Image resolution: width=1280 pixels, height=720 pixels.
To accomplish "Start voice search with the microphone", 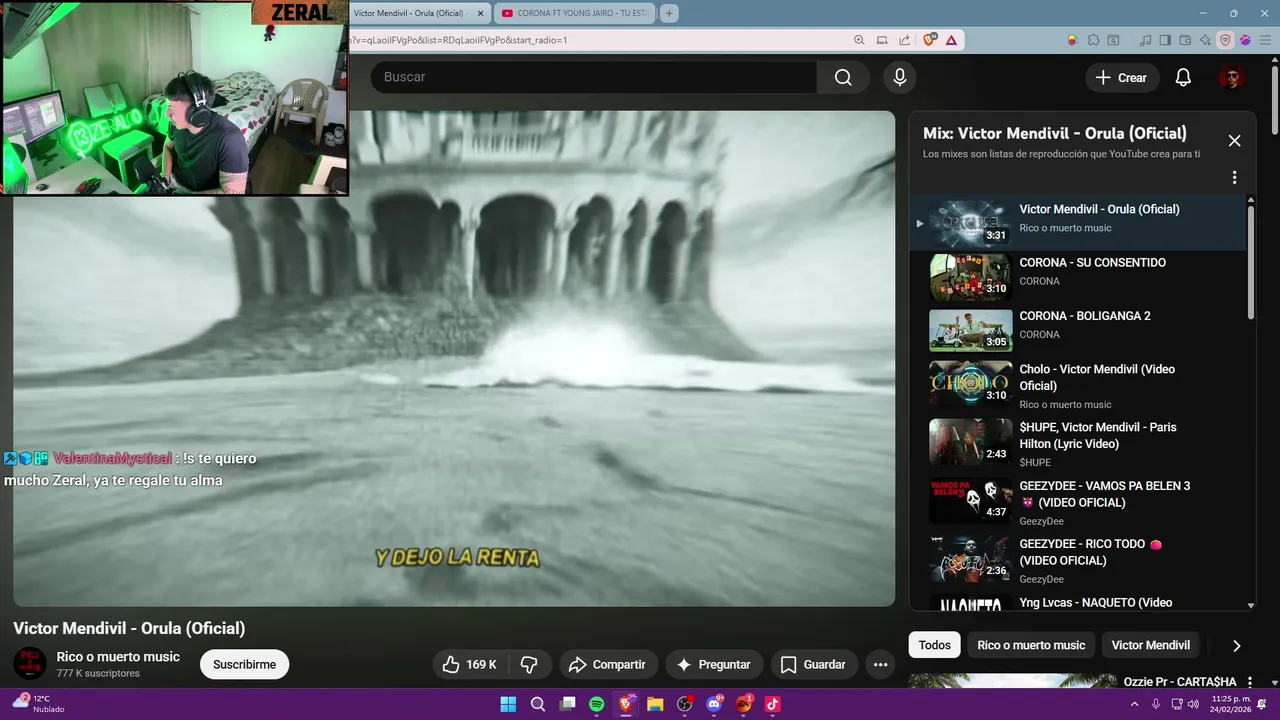I will 900,77.
